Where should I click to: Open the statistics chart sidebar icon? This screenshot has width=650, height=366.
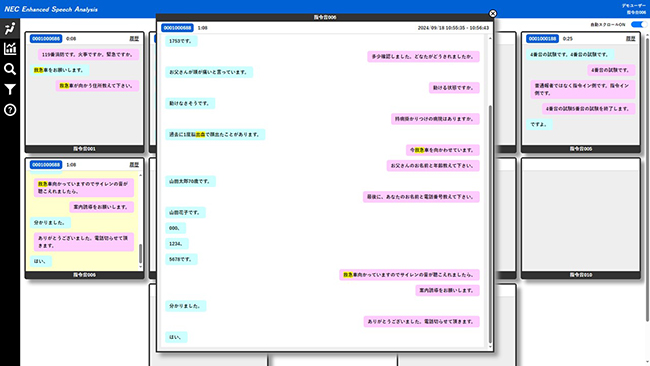(x=10, y=48)
